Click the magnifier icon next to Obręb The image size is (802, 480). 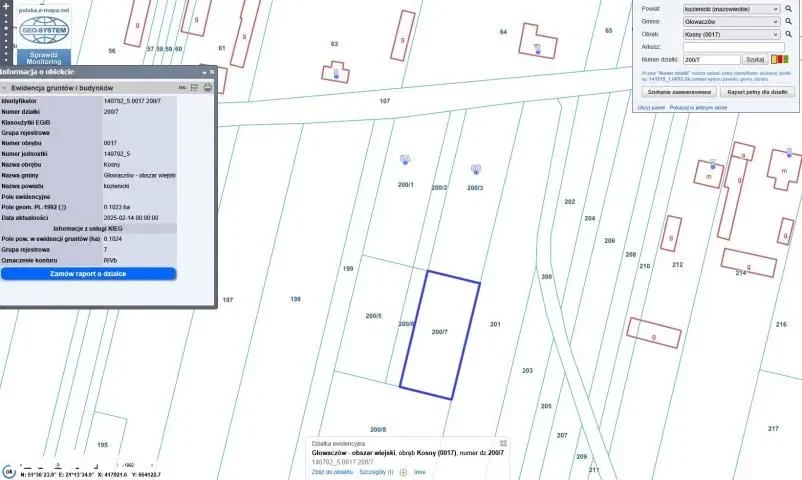(x=788, y=34)
